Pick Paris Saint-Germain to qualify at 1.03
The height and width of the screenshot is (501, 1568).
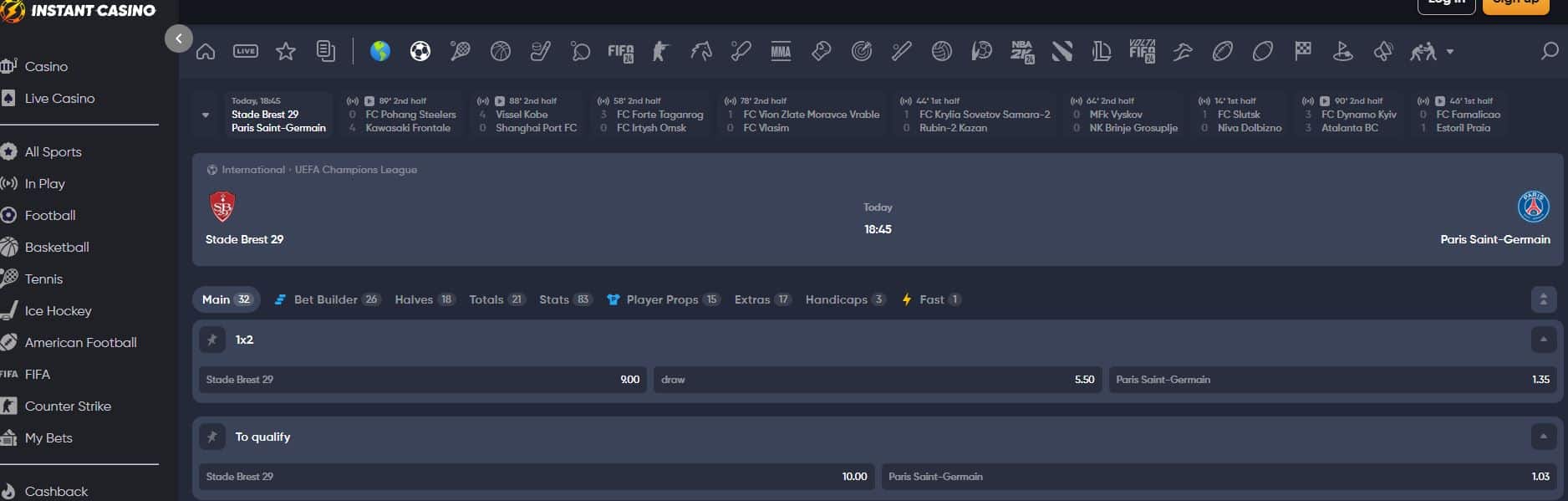coord(1219,477)
